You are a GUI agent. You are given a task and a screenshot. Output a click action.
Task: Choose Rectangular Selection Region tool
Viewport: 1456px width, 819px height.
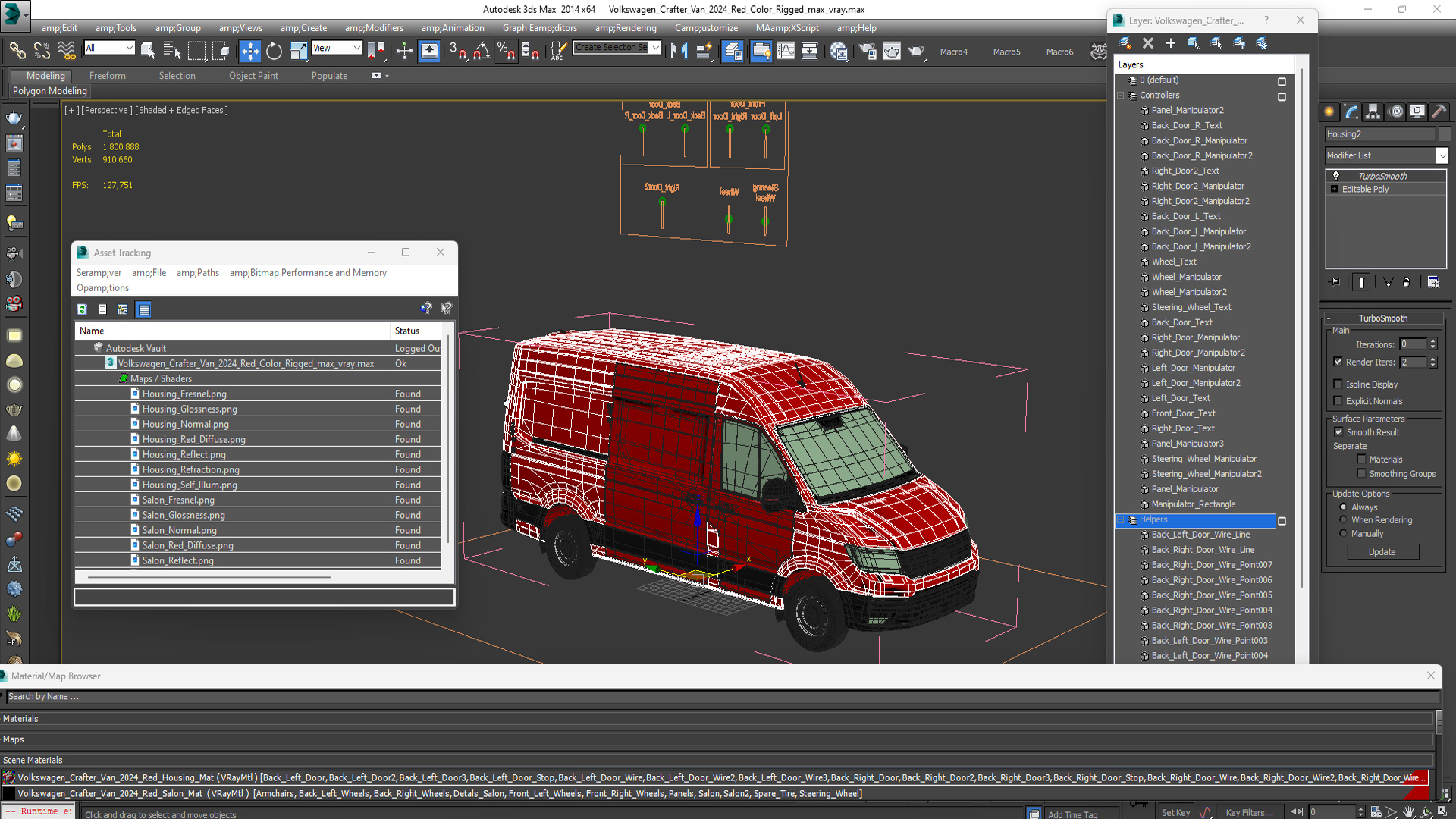click(x=196, y=51)
